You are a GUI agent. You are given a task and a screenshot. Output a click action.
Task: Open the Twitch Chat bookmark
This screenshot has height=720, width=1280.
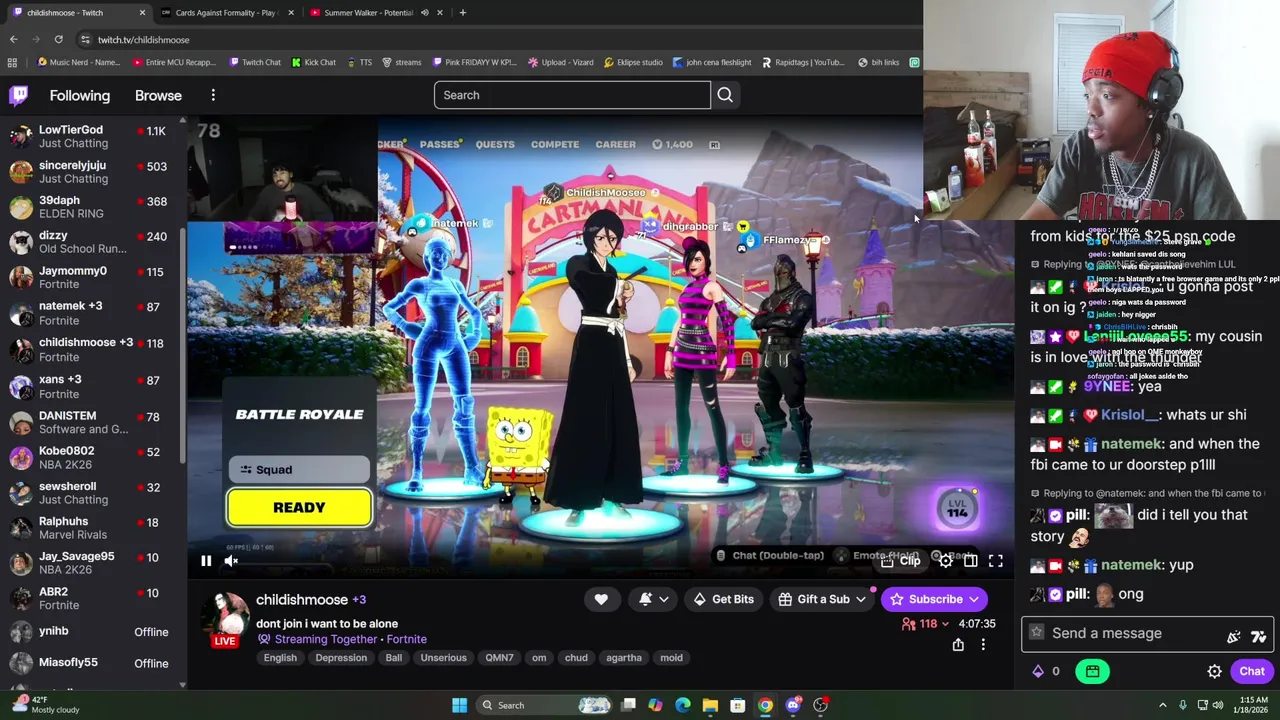pos(255,62)
